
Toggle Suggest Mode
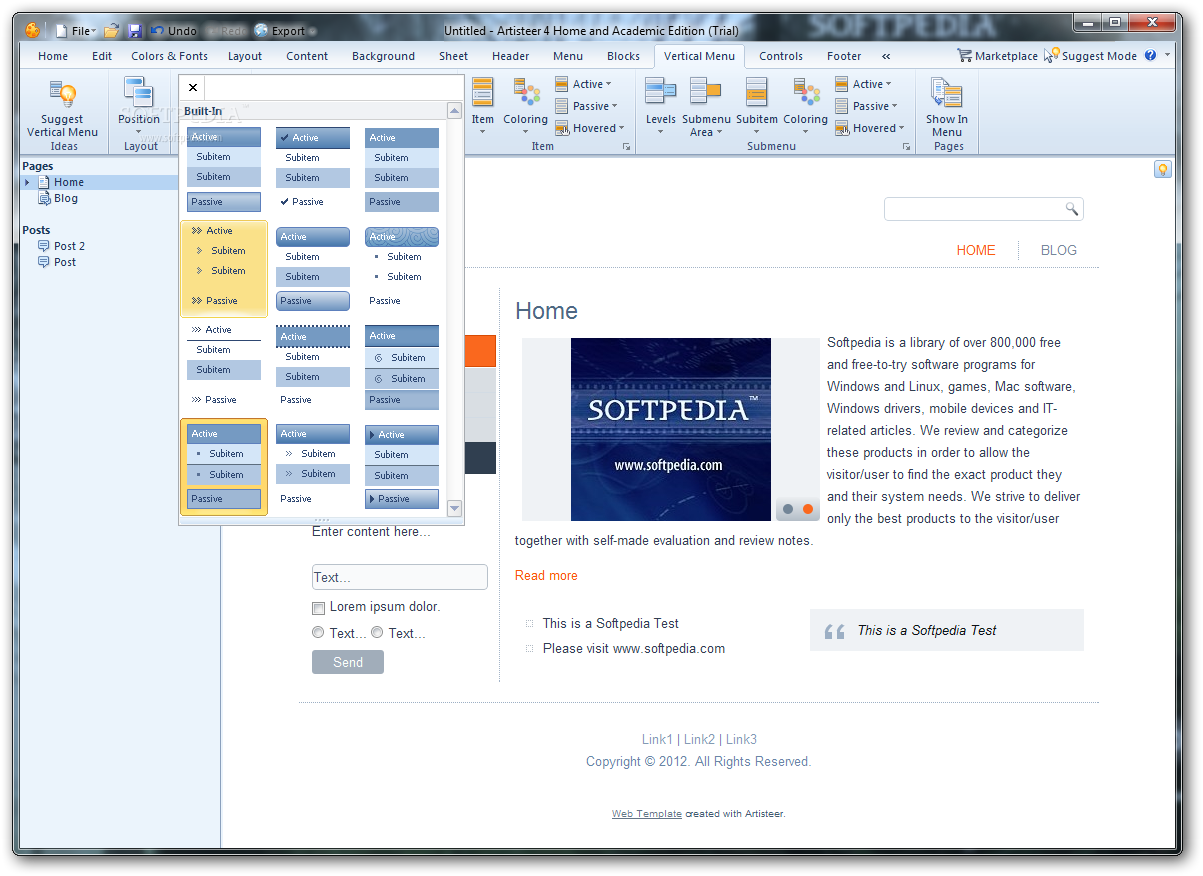tap(1090, 56)
